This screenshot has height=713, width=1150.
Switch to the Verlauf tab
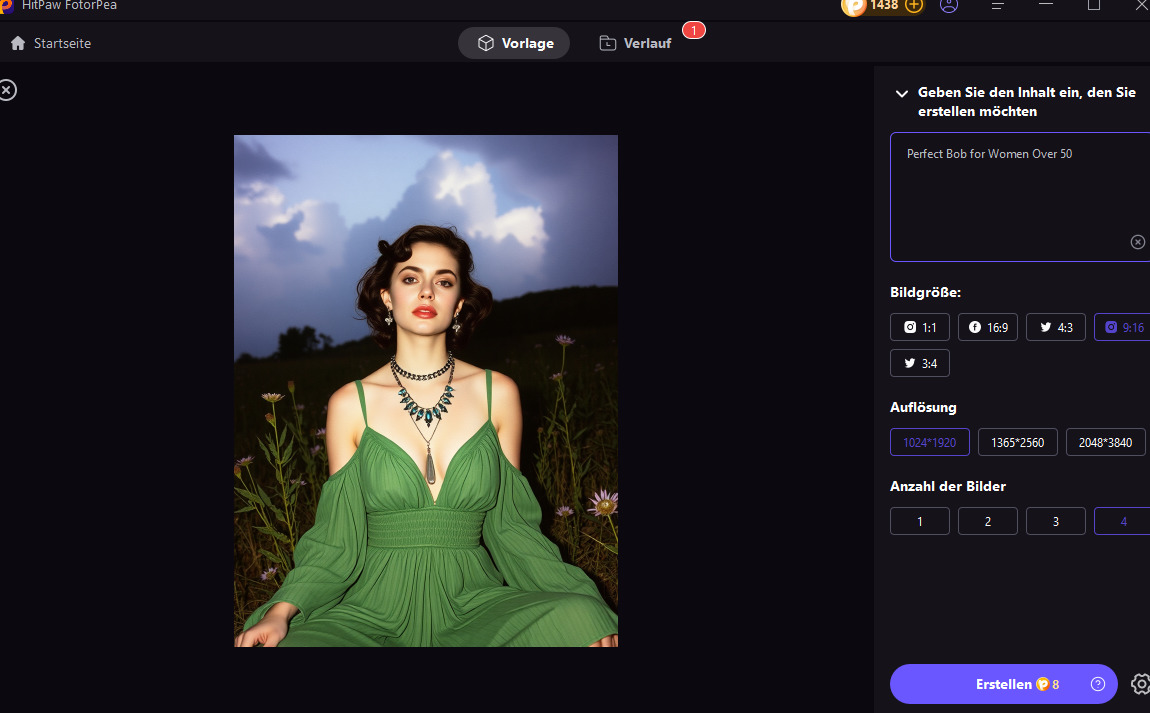coord(635,43)
